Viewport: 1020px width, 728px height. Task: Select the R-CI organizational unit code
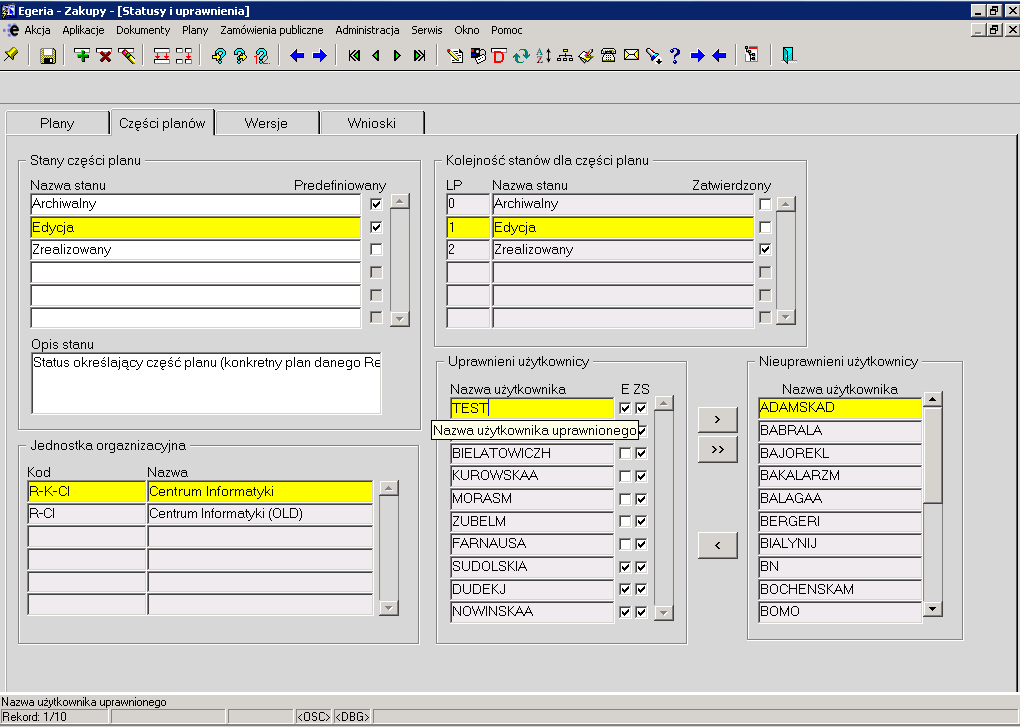[87, 514]
